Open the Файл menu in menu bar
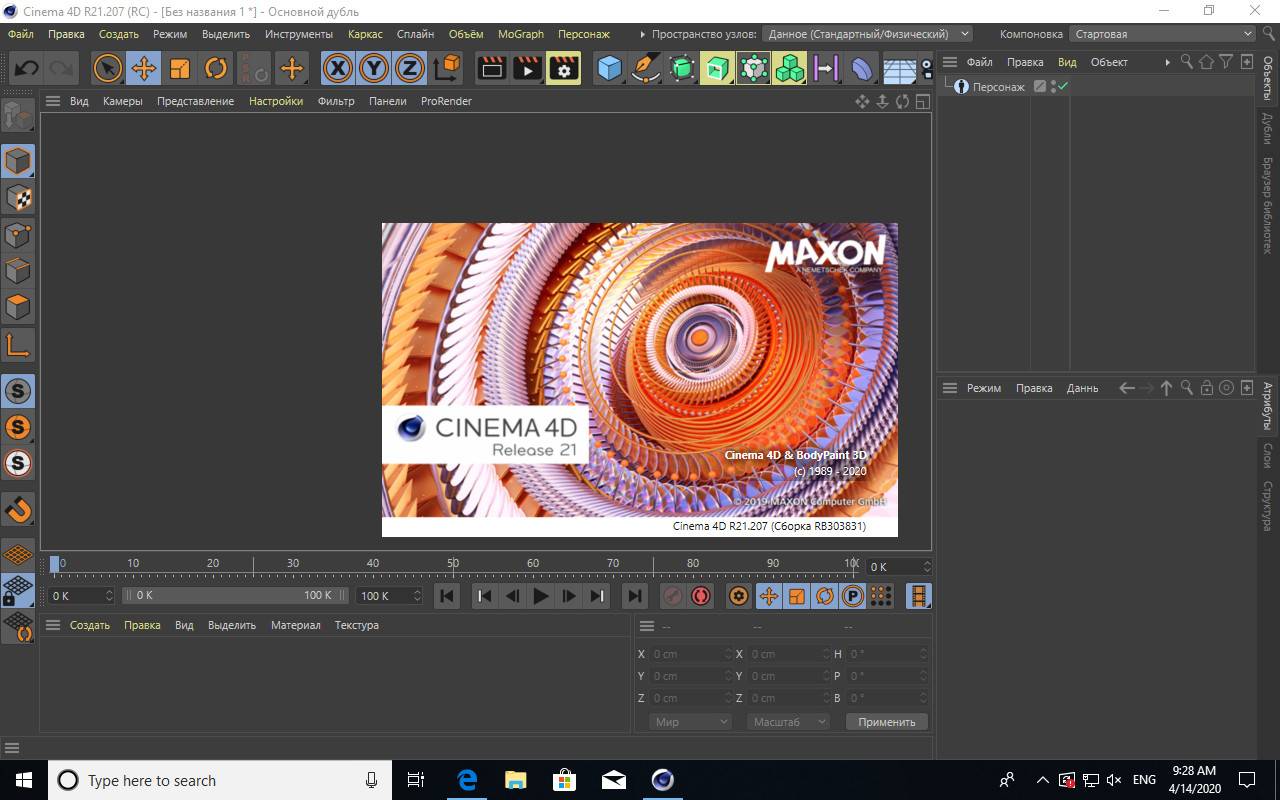This screenshot has width=1280, height=800. 21,34
